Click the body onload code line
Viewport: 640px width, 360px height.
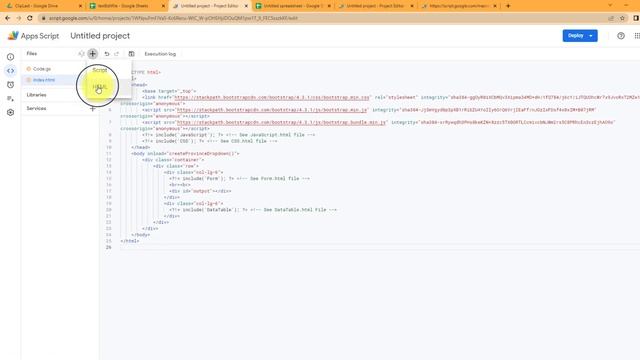[185, 153]
